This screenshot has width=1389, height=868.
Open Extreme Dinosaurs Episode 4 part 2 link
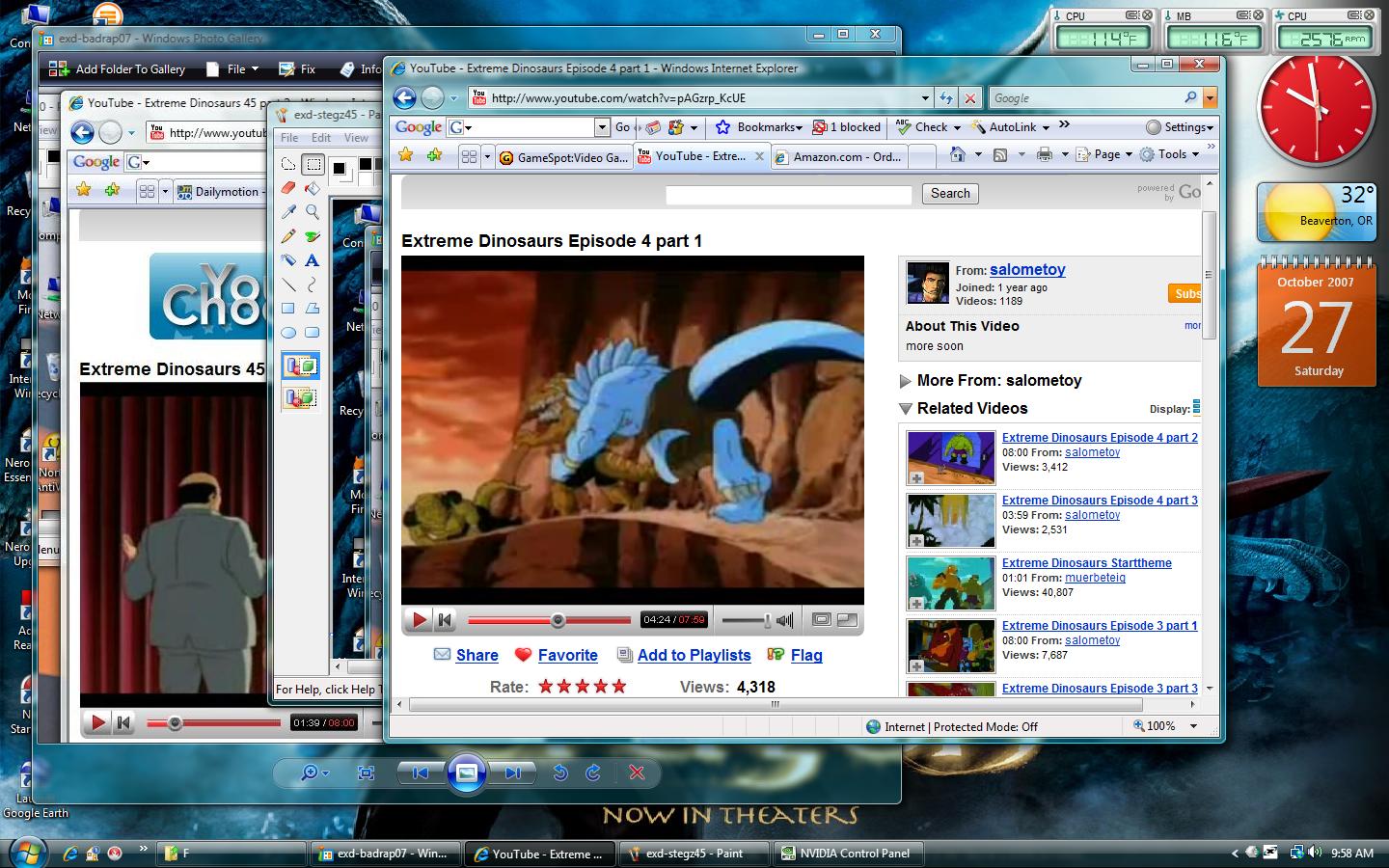(1100, 438)
